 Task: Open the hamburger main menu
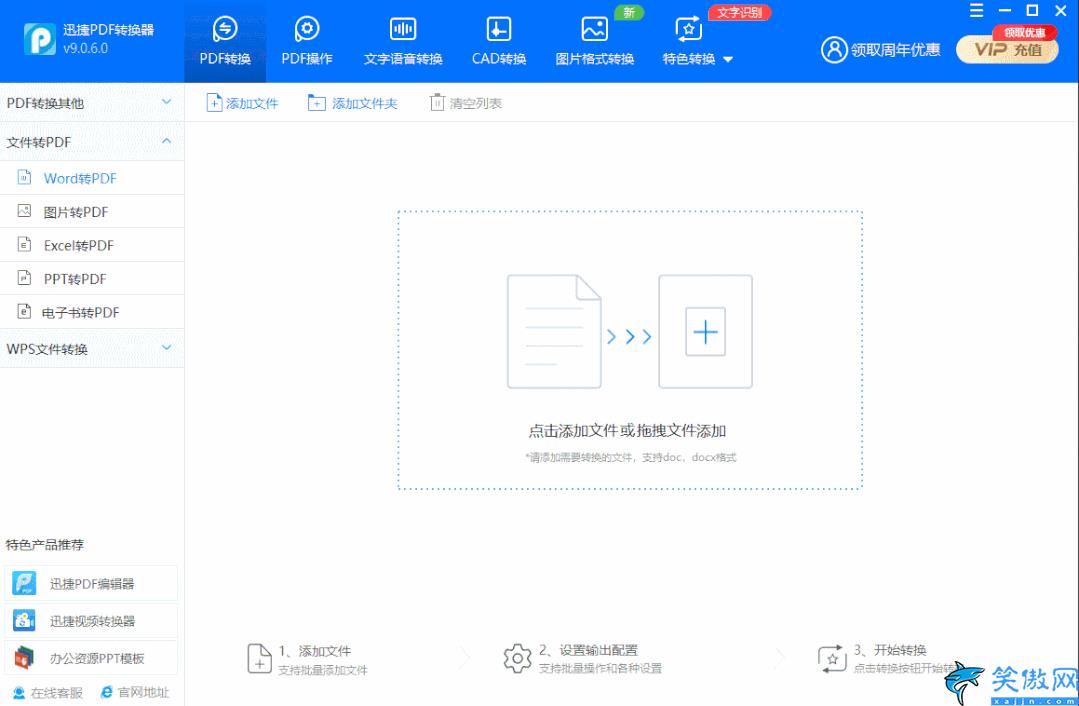[x=976, y=10]
